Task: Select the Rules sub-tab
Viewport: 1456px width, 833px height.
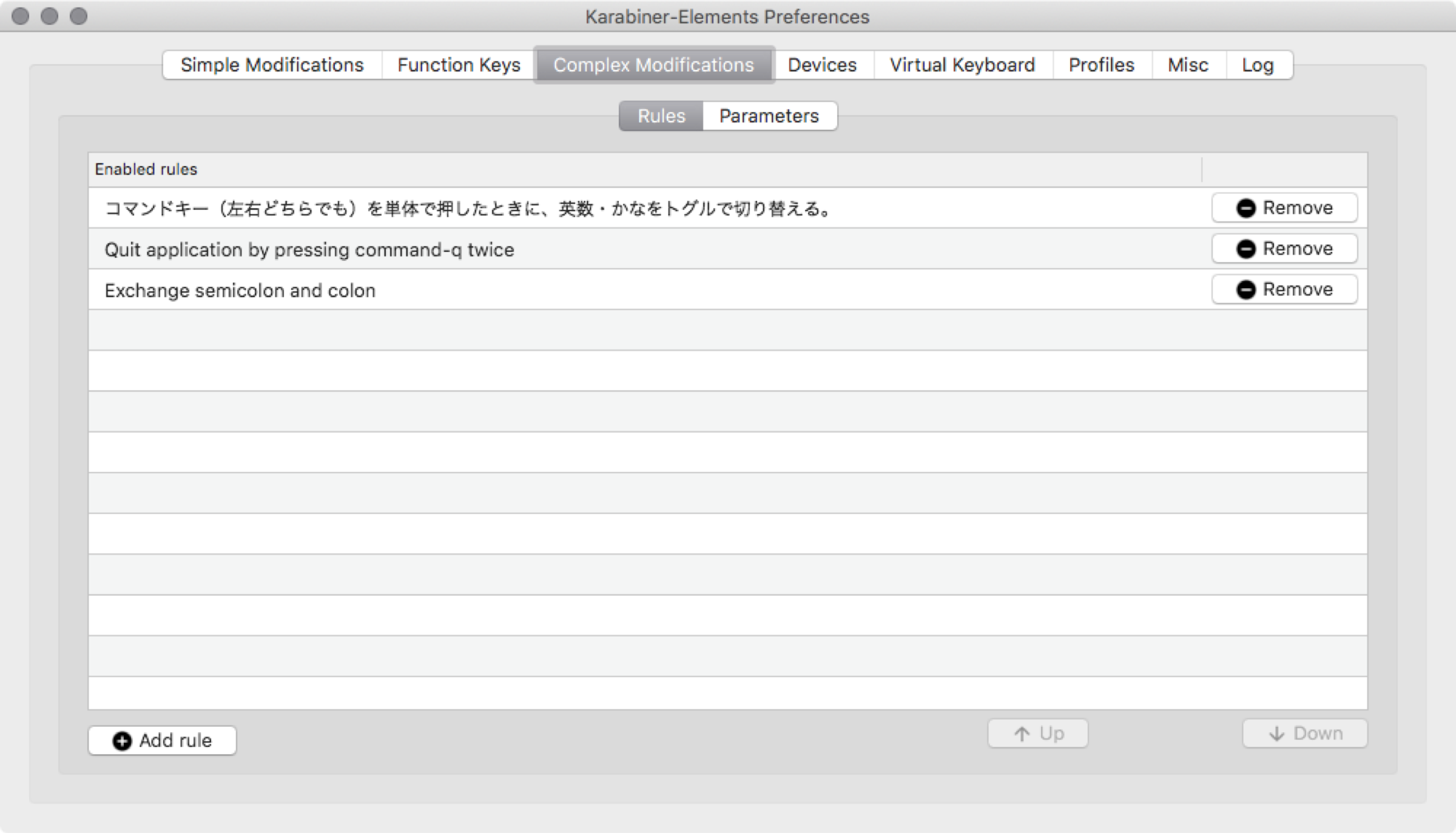Action: click(x=661, y=116)
